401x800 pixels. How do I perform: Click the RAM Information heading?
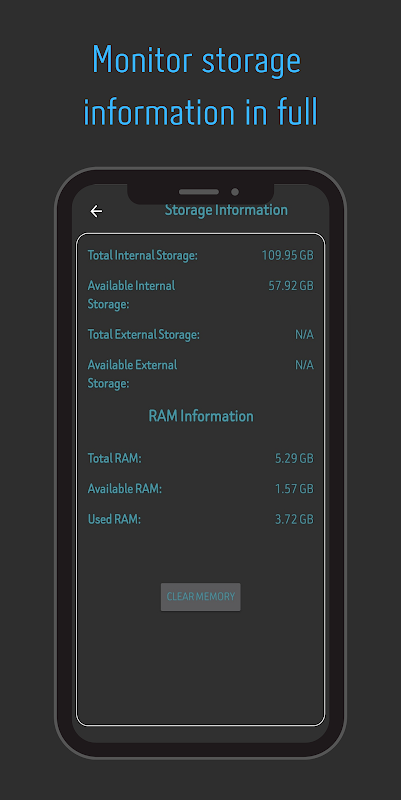[200, 416]
